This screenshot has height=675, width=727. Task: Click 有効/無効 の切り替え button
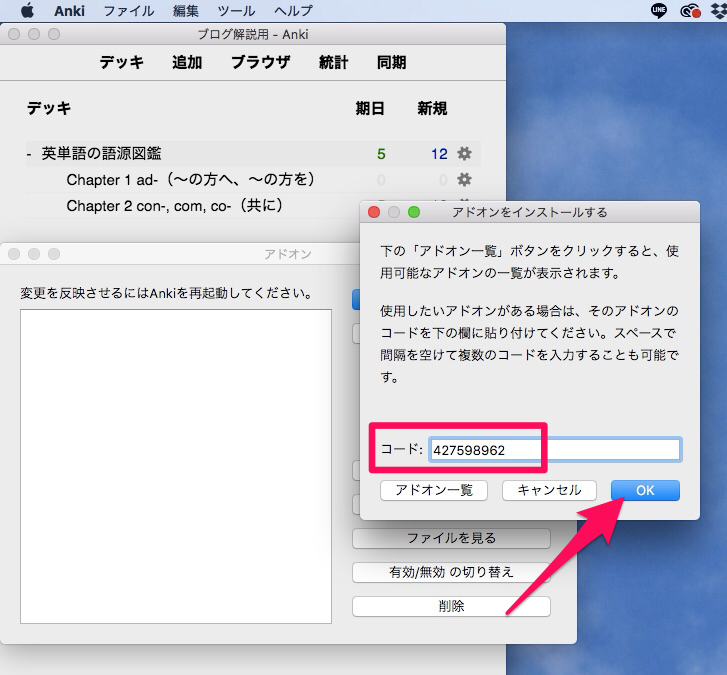[x=451, y=573]
